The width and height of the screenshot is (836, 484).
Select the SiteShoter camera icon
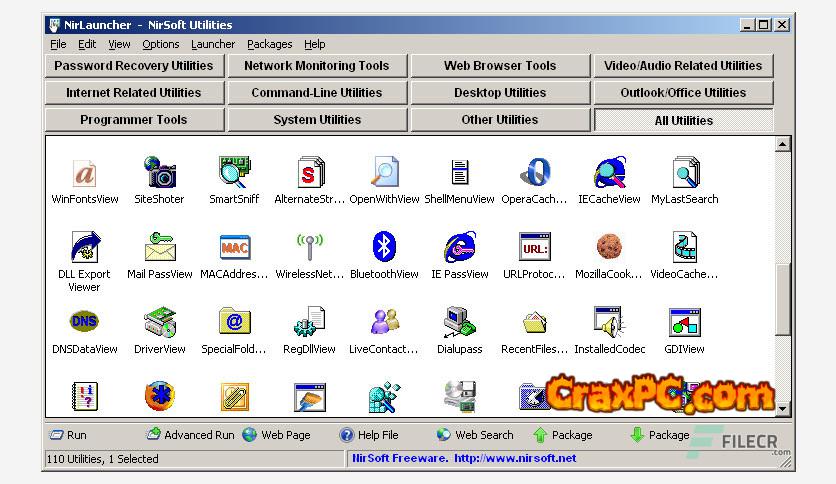(159, 172)
